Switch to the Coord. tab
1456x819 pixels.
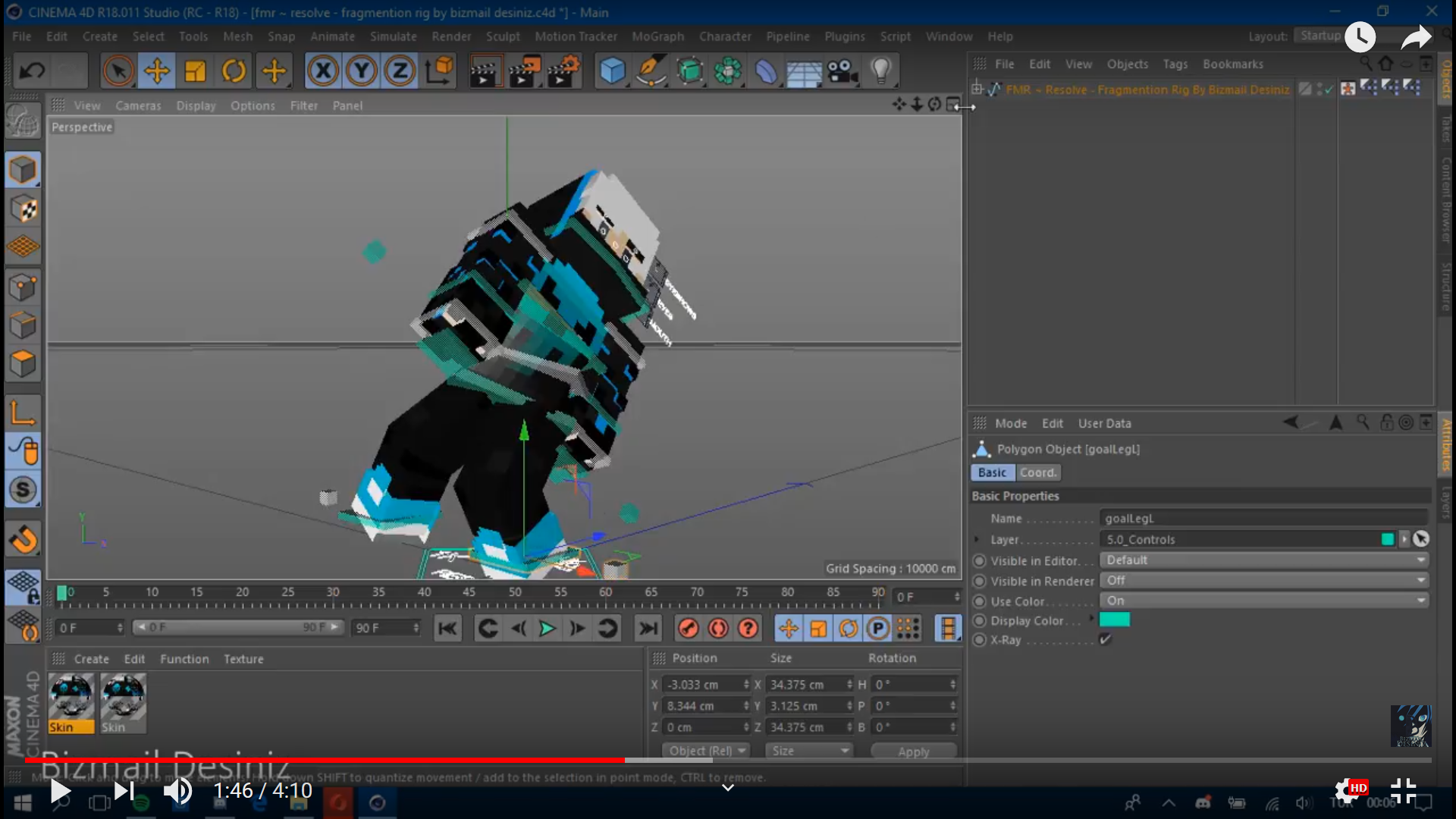1037,472
